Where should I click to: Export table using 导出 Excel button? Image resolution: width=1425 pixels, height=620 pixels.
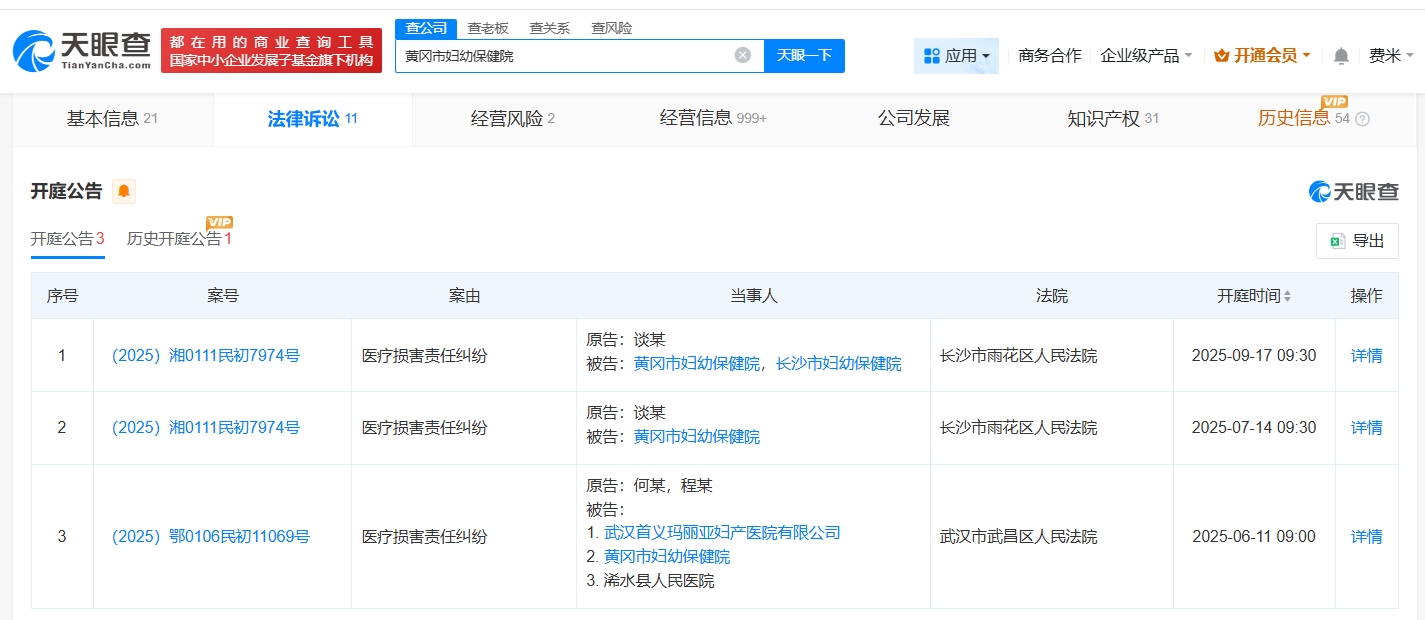coord(1357,241)
